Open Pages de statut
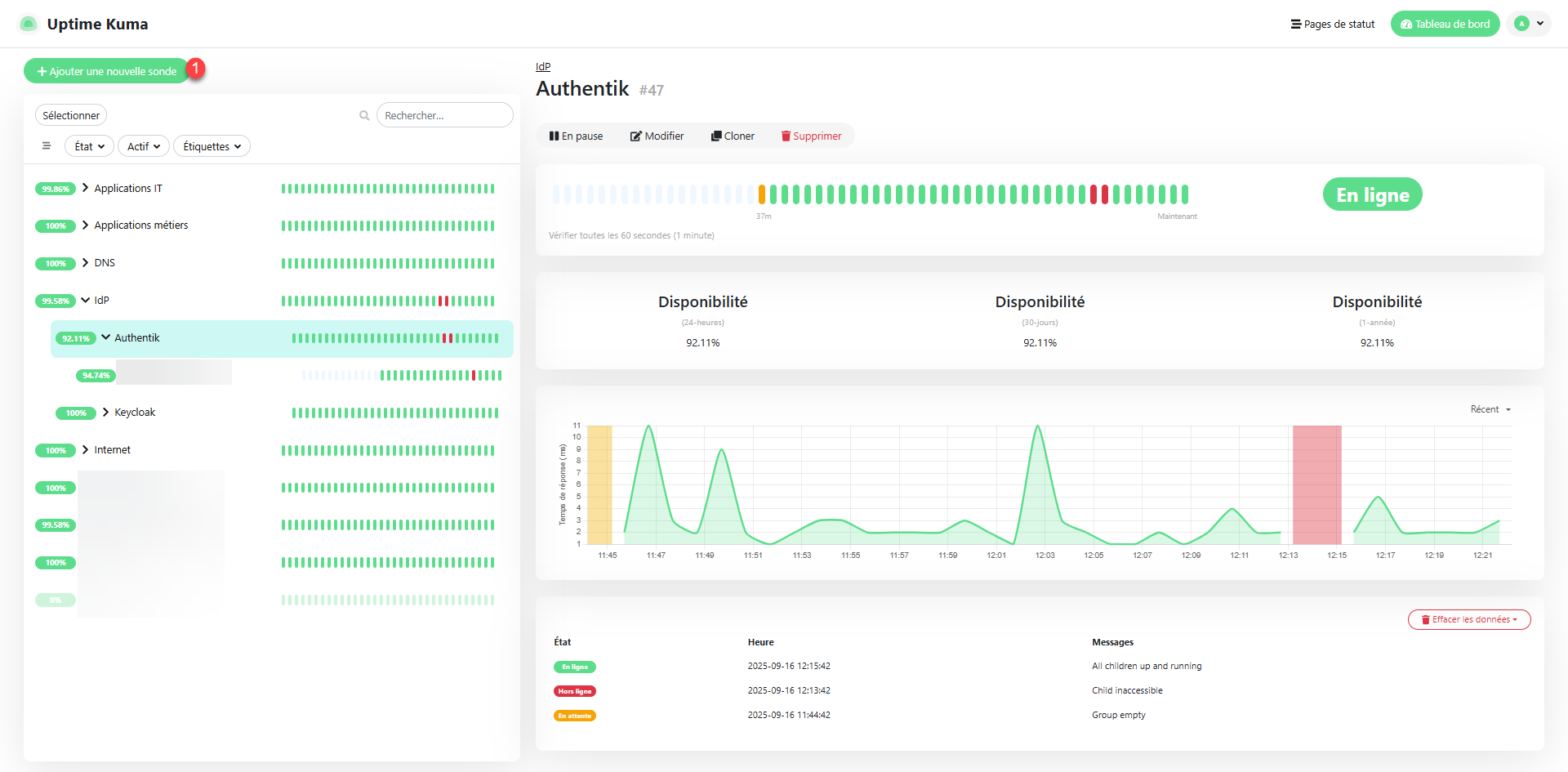The image size is (1568, 772). (1332, 25)
